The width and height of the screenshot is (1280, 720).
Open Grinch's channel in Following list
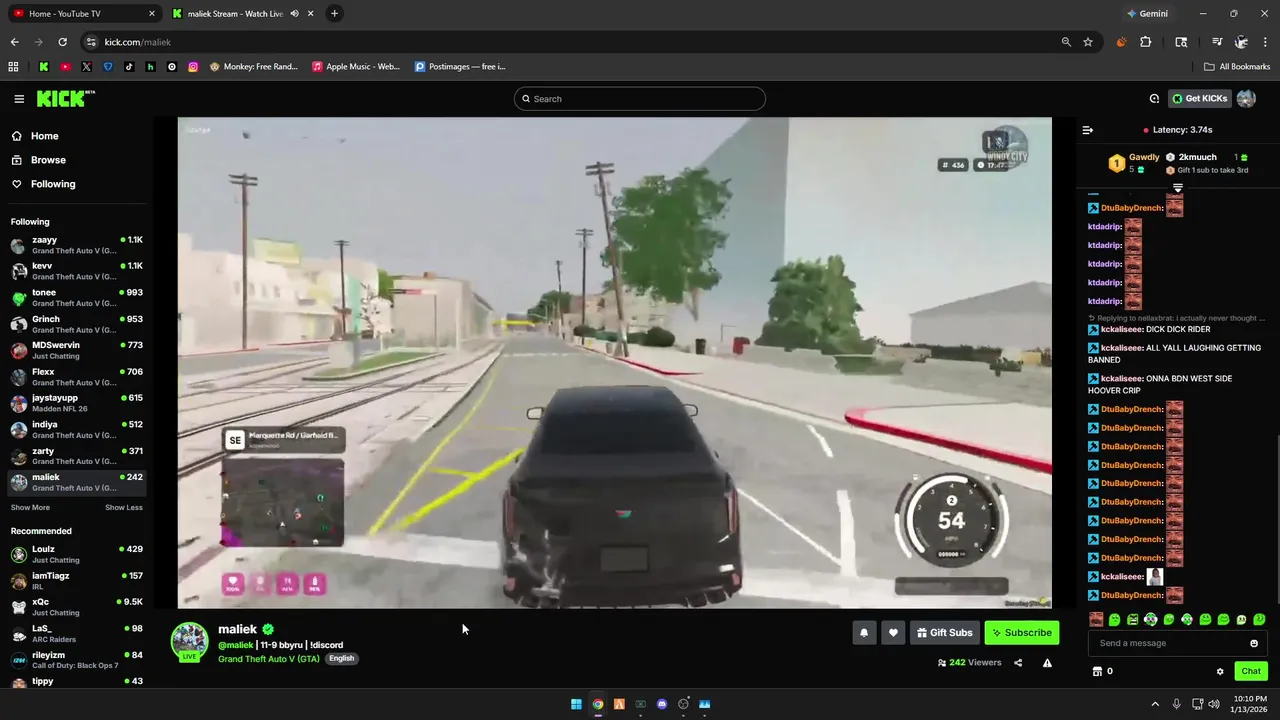point(76,324)
